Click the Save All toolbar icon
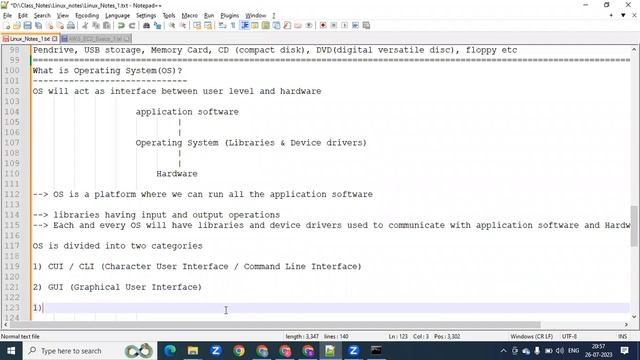The height and width of the screenshot is (360, 640). tap(38, 26)
